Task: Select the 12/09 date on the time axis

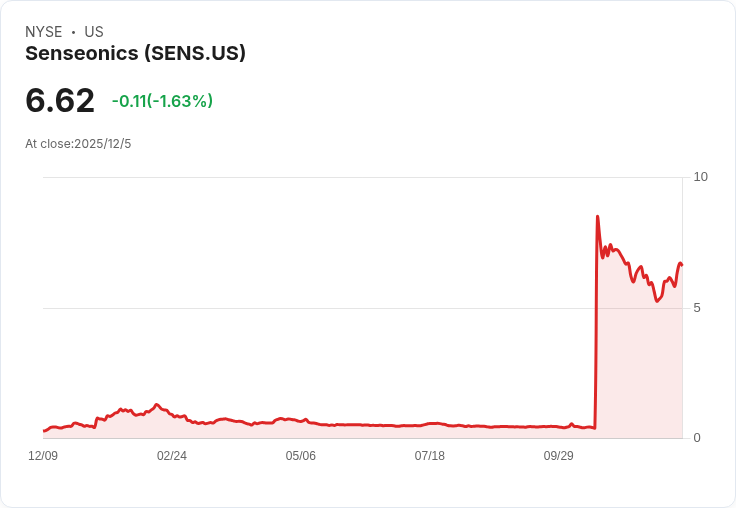Action: tap(43, 456)
